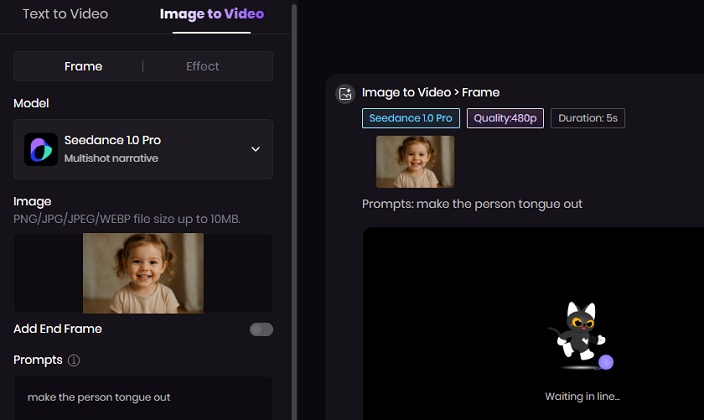Click the left panel vertical scrollbar

295,210
